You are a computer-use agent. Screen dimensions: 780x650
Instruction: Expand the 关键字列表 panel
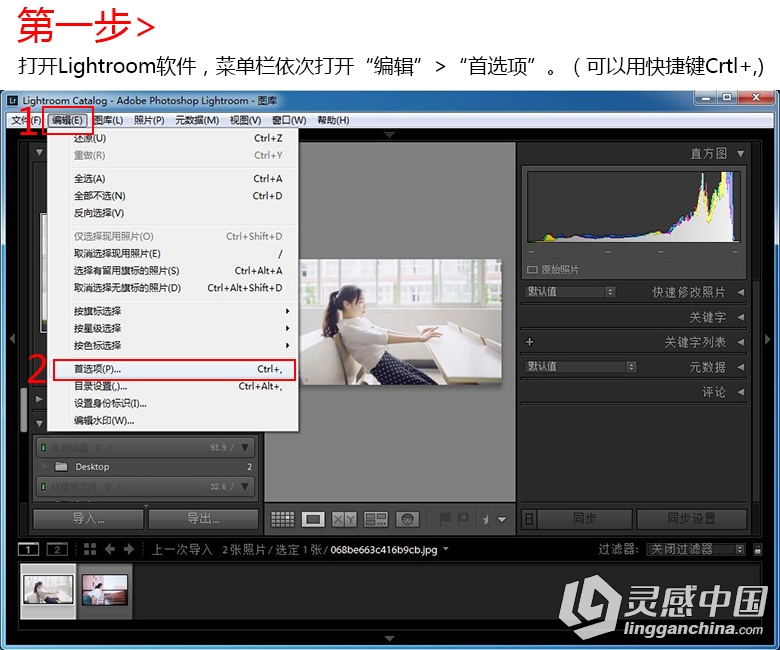point(741,342)
